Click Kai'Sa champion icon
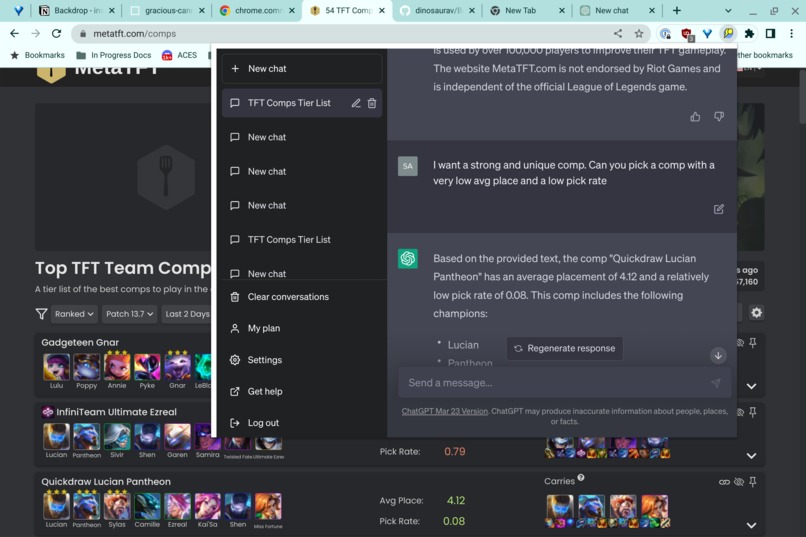Image resolution: width=806 pixels, height=537 pixels. point(208,506)
